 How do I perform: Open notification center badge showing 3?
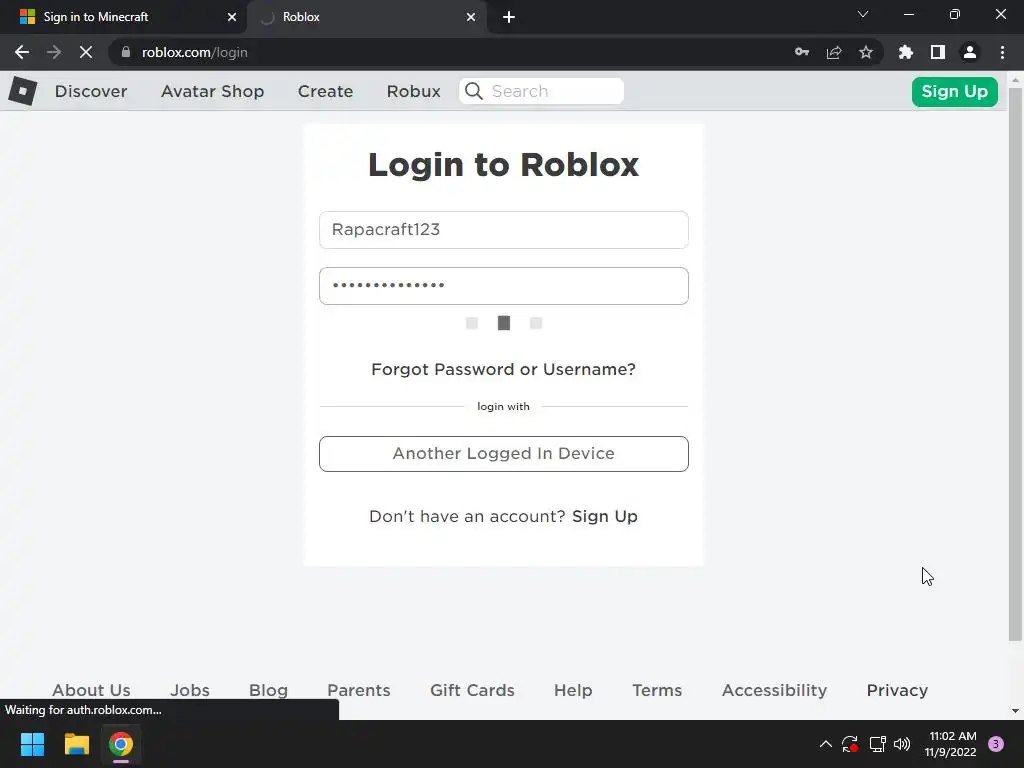[x=996, y=744]
